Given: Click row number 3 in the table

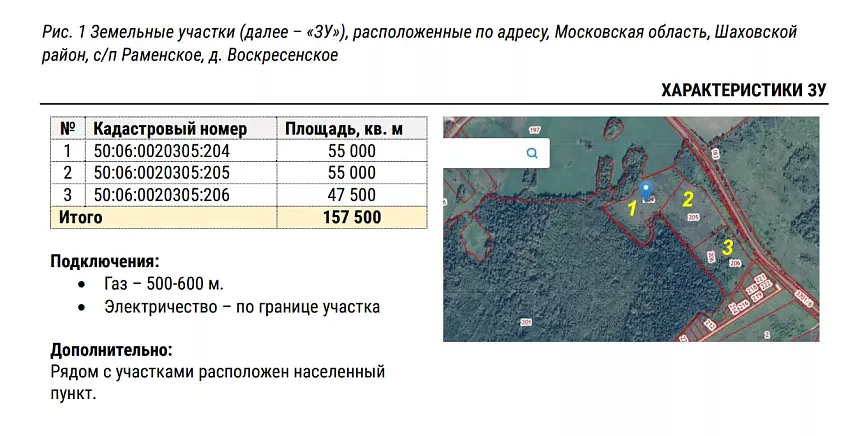Looking at the screenshot, I should (67, 195).
